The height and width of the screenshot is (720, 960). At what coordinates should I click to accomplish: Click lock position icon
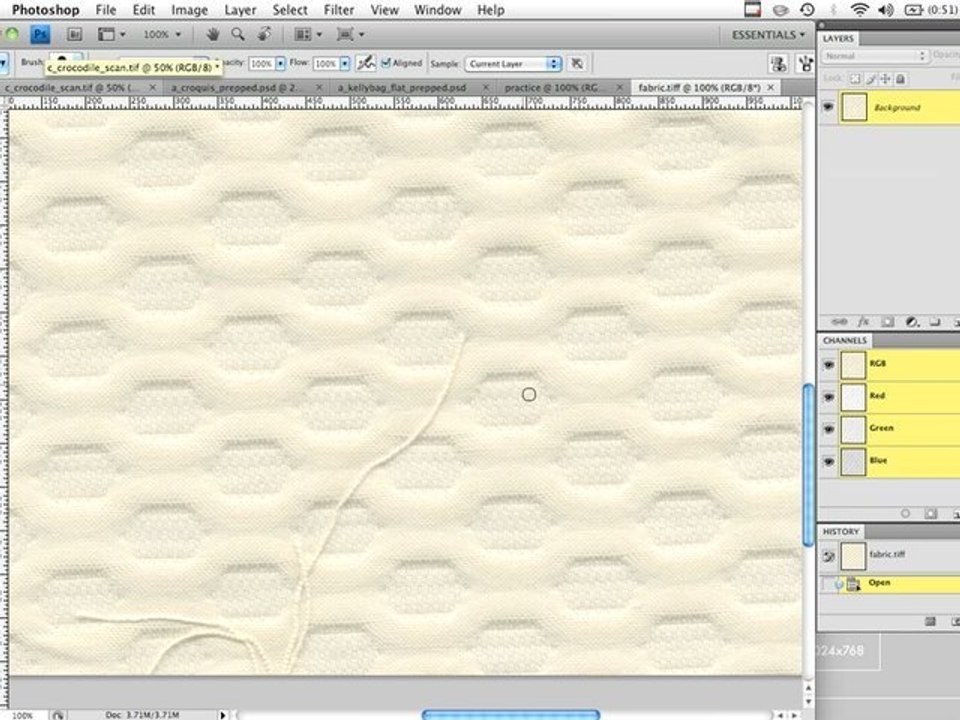click(x=885, y=79)
